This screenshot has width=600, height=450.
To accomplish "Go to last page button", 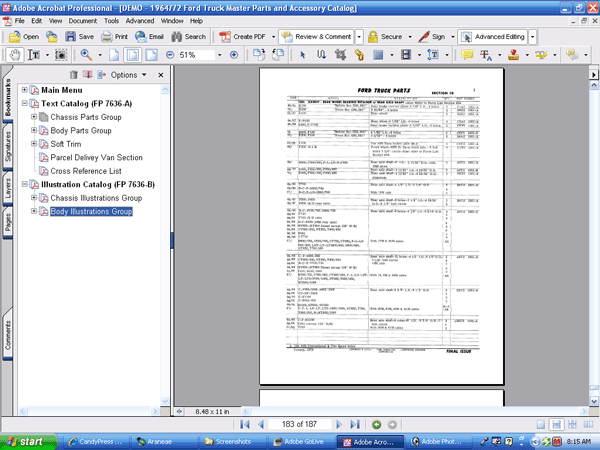I will (355, 424).
